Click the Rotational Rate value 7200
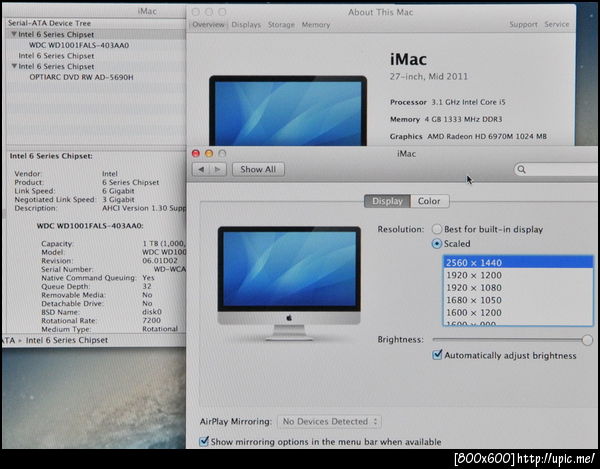The height and width of the screenshot is (469, 600). [x=152, y=321]
